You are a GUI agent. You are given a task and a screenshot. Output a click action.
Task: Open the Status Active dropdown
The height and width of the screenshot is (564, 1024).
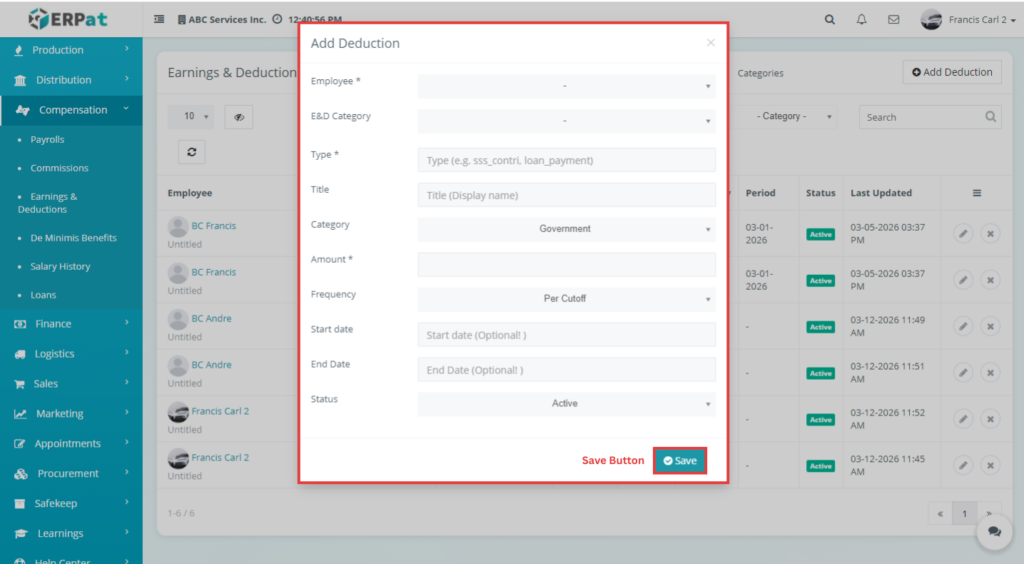pyautogui.click(x=566, y=404)
